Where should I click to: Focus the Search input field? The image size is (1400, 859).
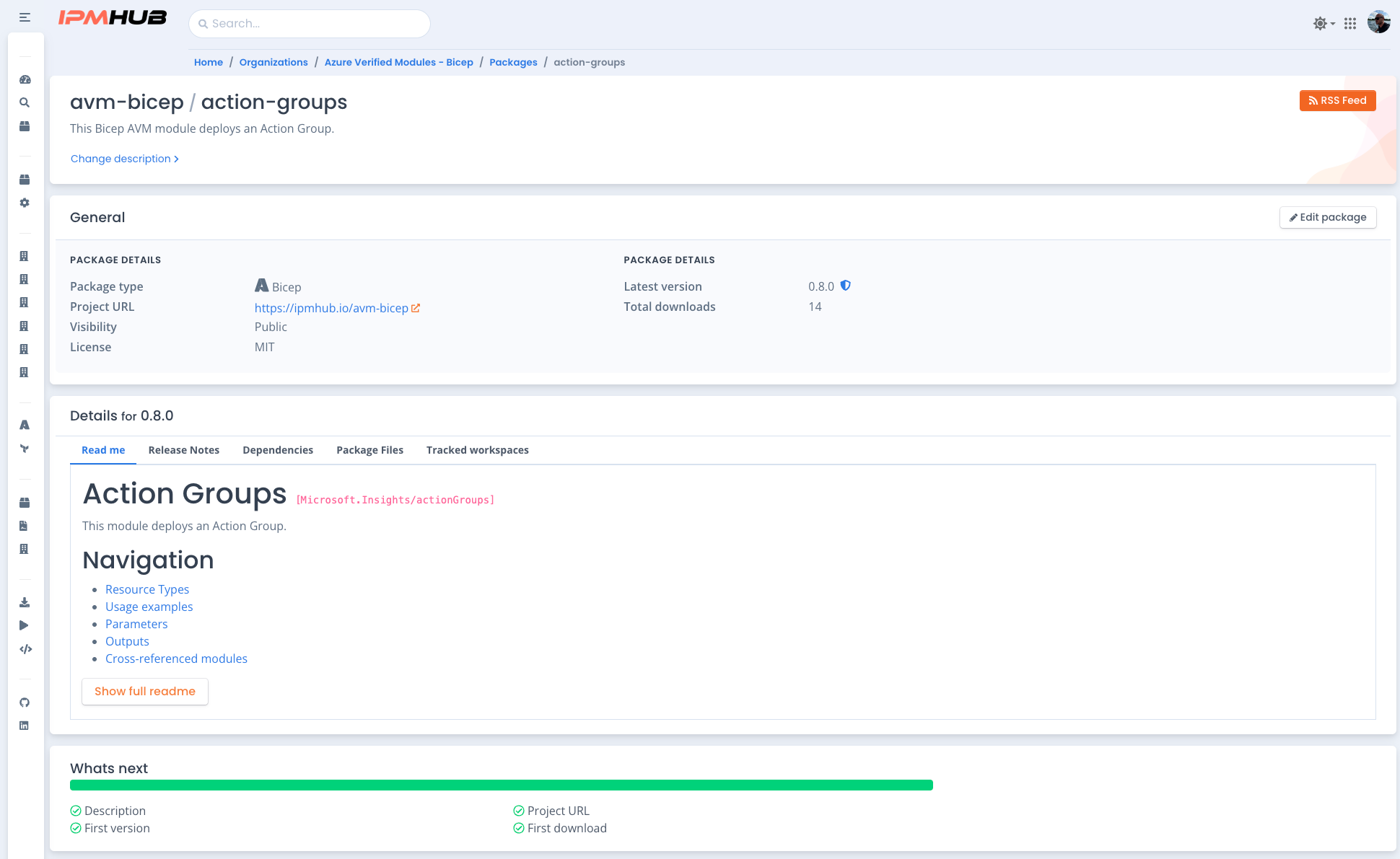click(x=310, y=24)
